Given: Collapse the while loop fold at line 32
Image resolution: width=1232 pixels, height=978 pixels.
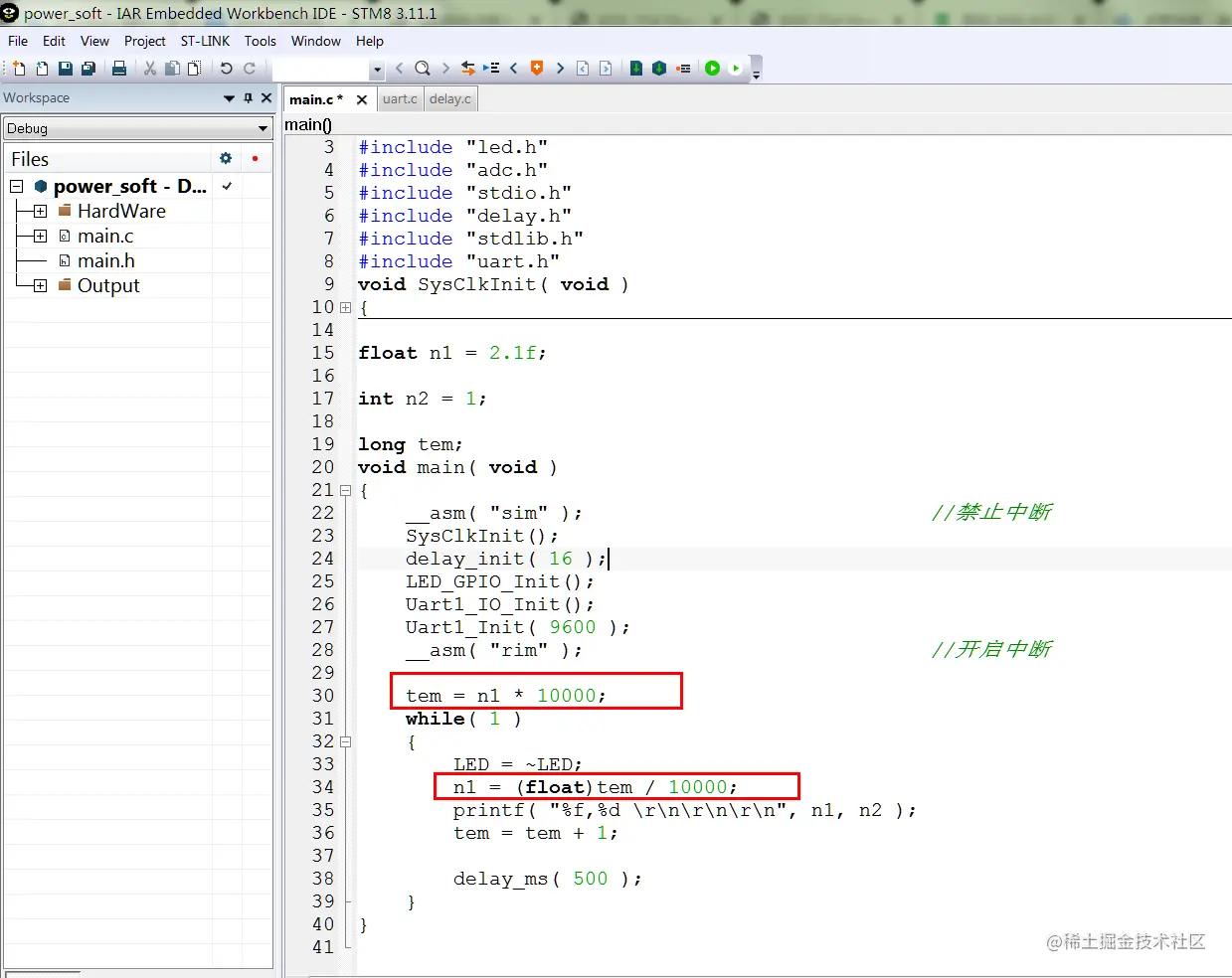Looking at the screenshot, I should click(345, 742).
